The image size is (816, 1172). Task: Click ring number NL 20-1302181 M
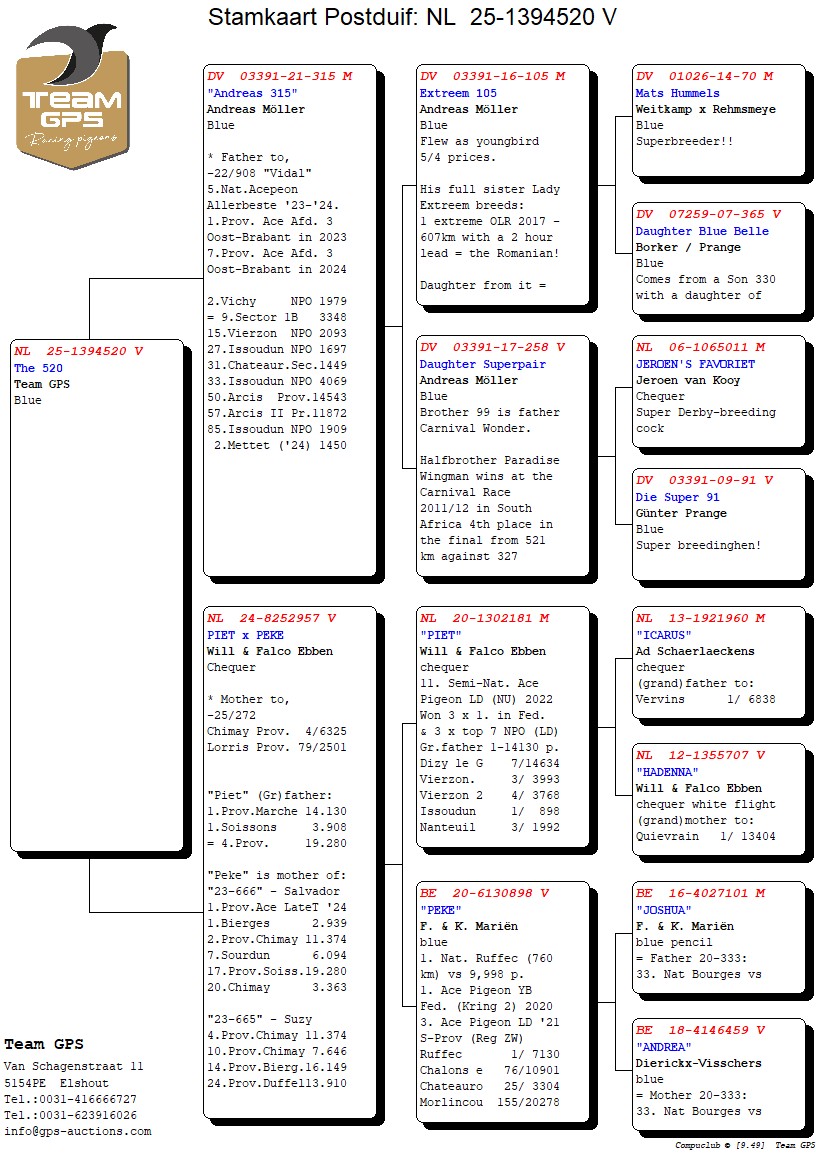coord(484,618)
